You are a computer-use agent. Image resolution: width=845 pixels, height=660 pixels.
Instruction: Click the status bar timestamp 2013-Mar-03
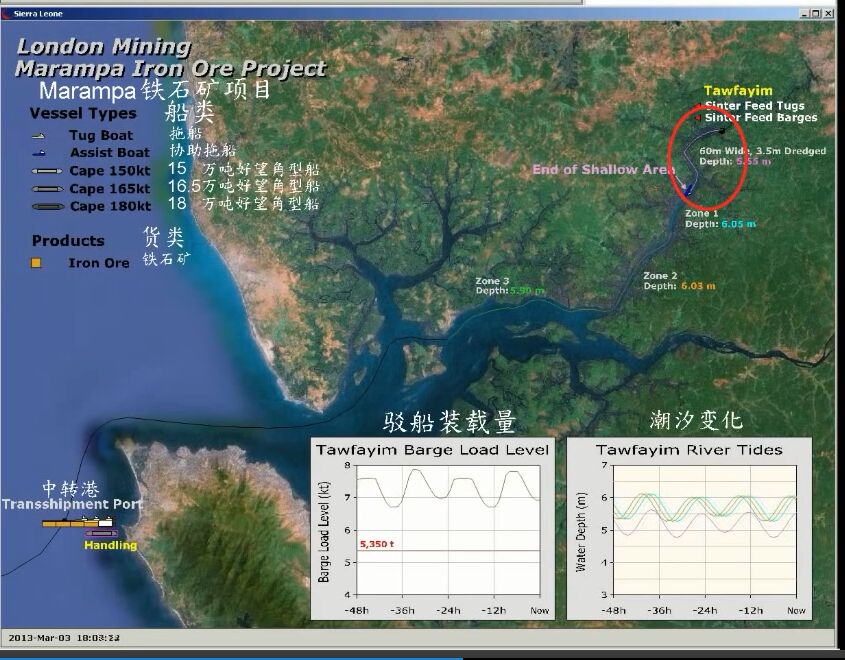tap(64, 638)
